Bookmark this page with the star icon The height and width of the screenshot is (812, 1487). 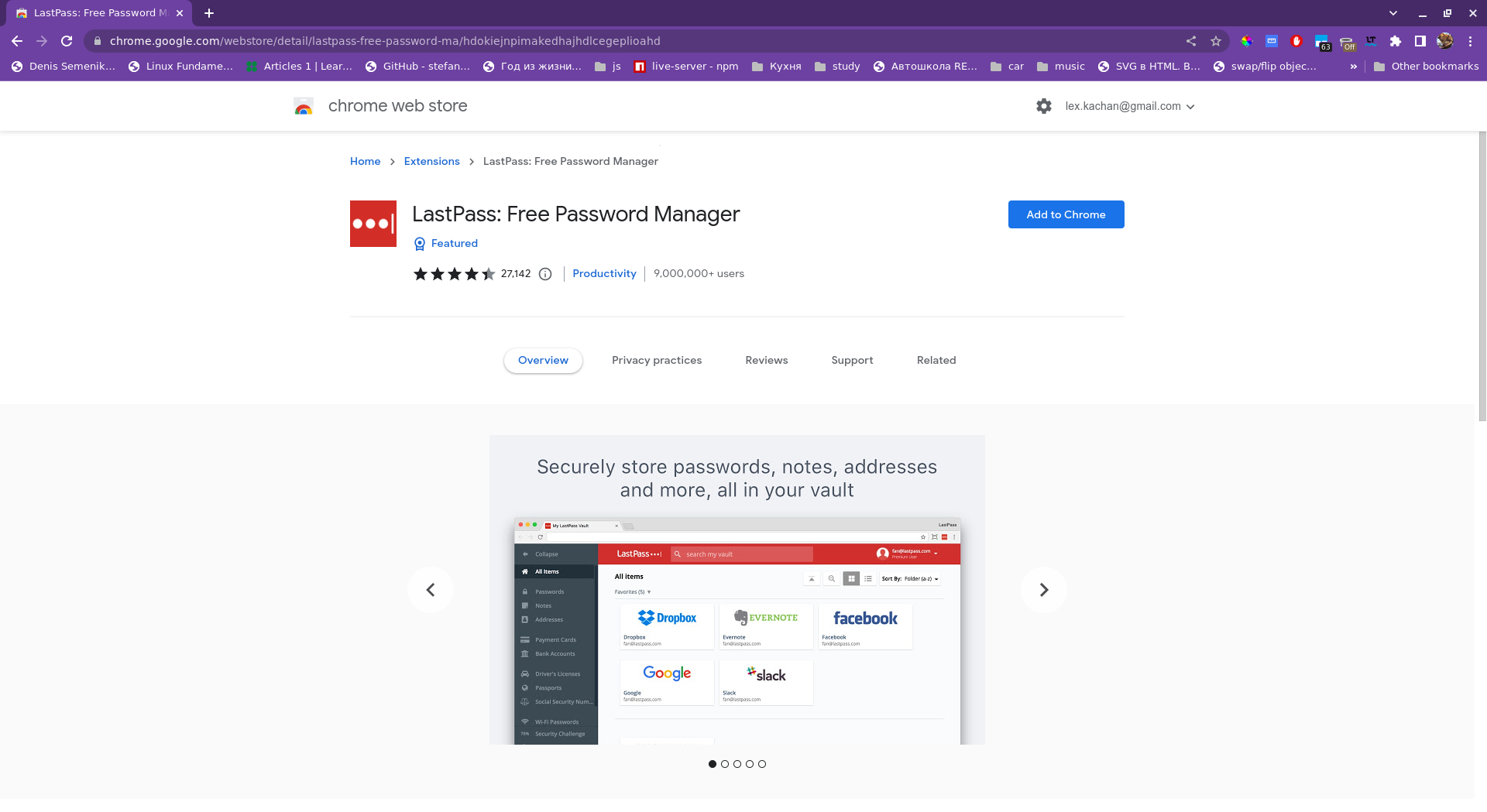click(1216, 41)
